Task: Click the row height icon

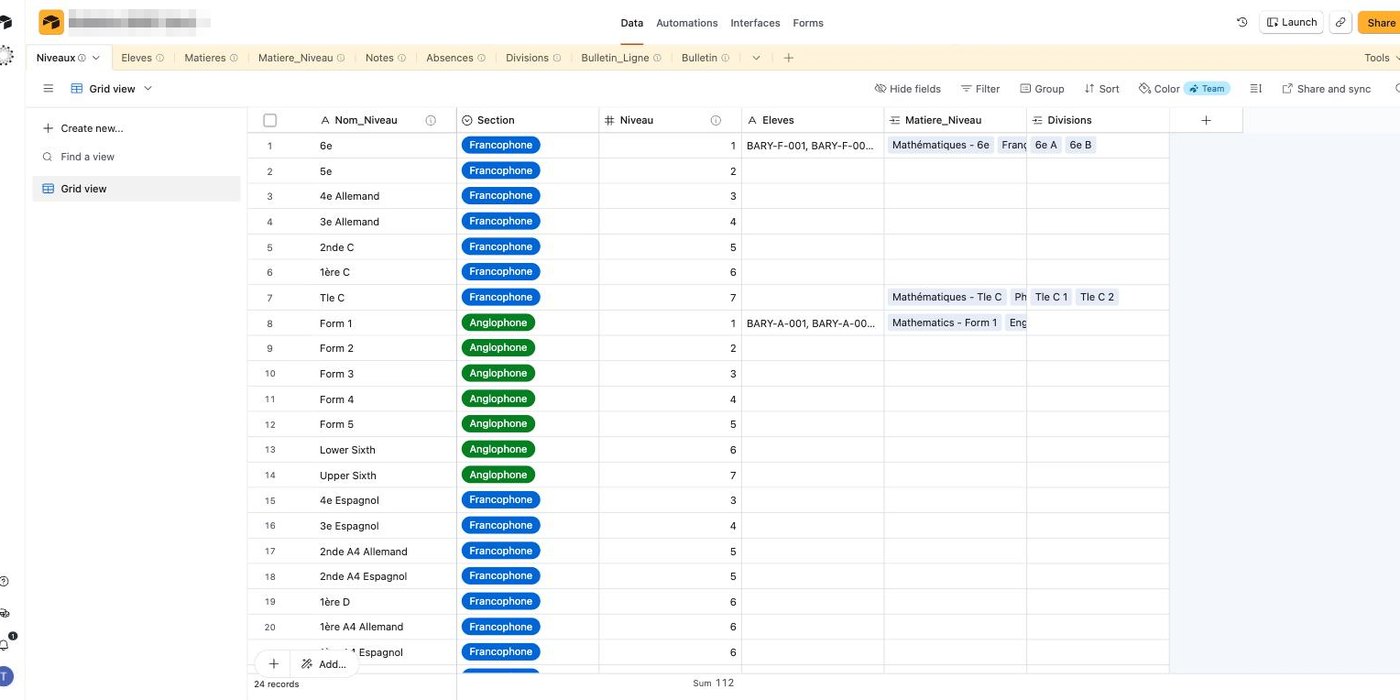Action: tap(1256, 89)
